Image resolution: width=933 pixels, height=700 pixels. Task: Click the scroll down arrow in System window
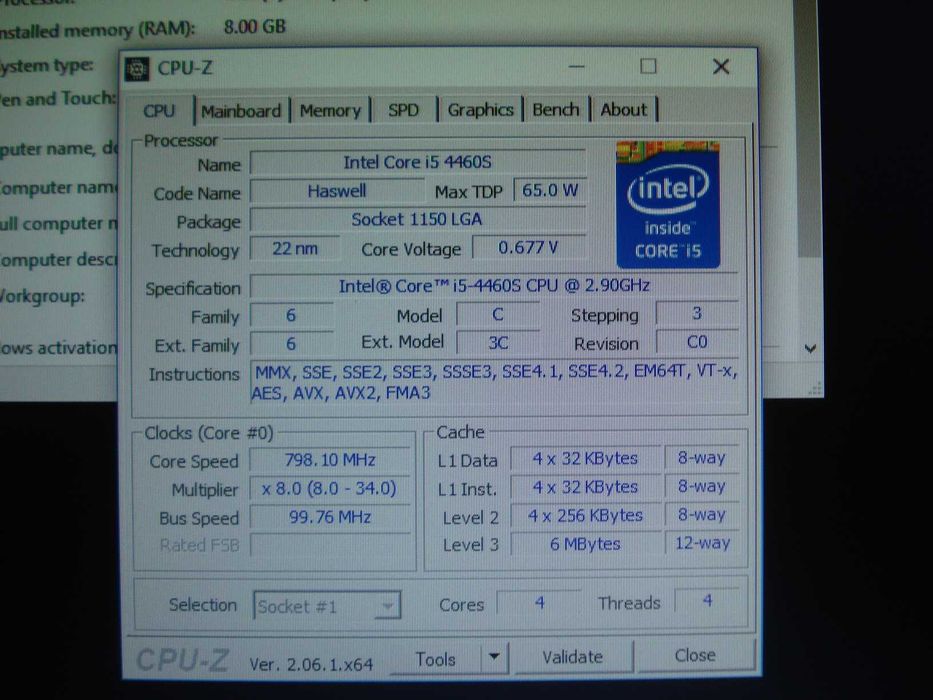(x=810, y=348)
